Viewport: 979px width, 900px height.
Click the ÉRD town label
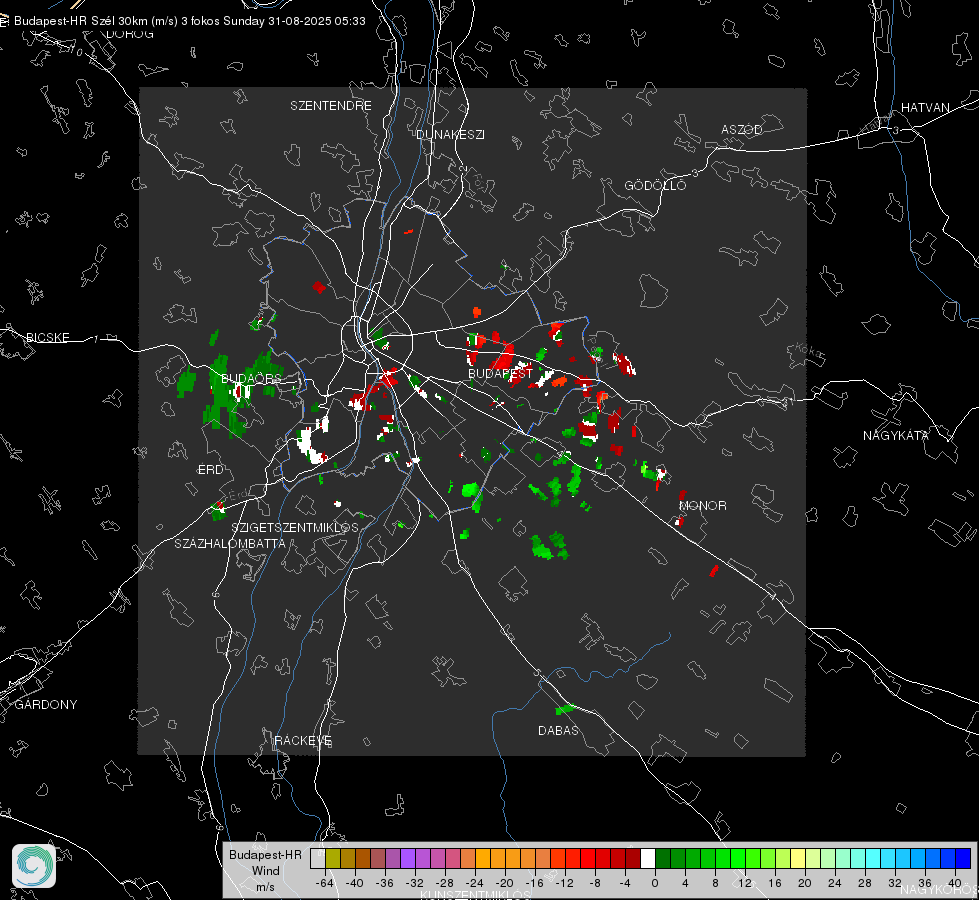tap(210, 470)
